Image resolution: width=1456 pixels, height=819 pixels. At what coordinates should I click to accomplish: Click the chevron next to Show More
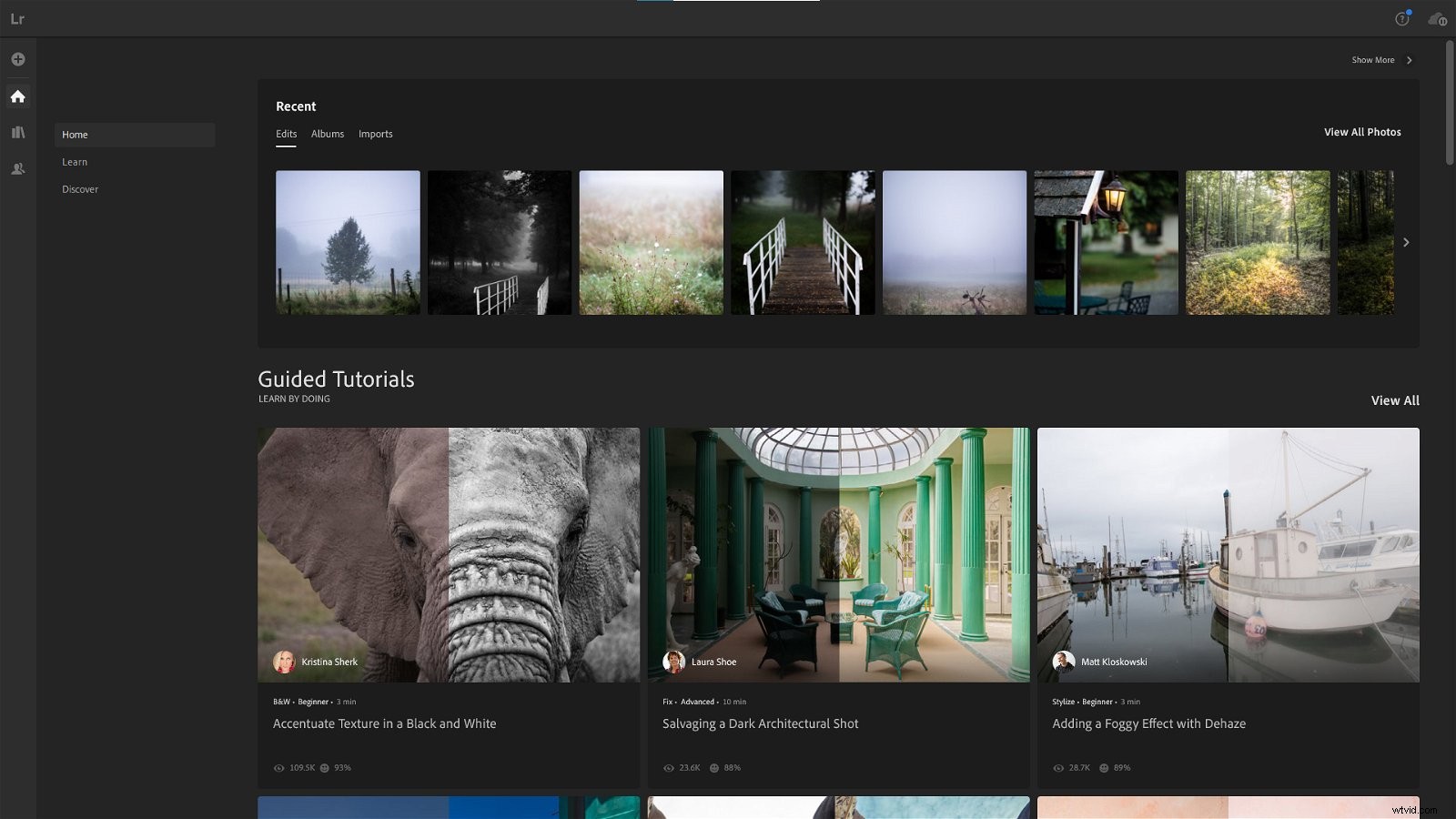pos(1408,59)
